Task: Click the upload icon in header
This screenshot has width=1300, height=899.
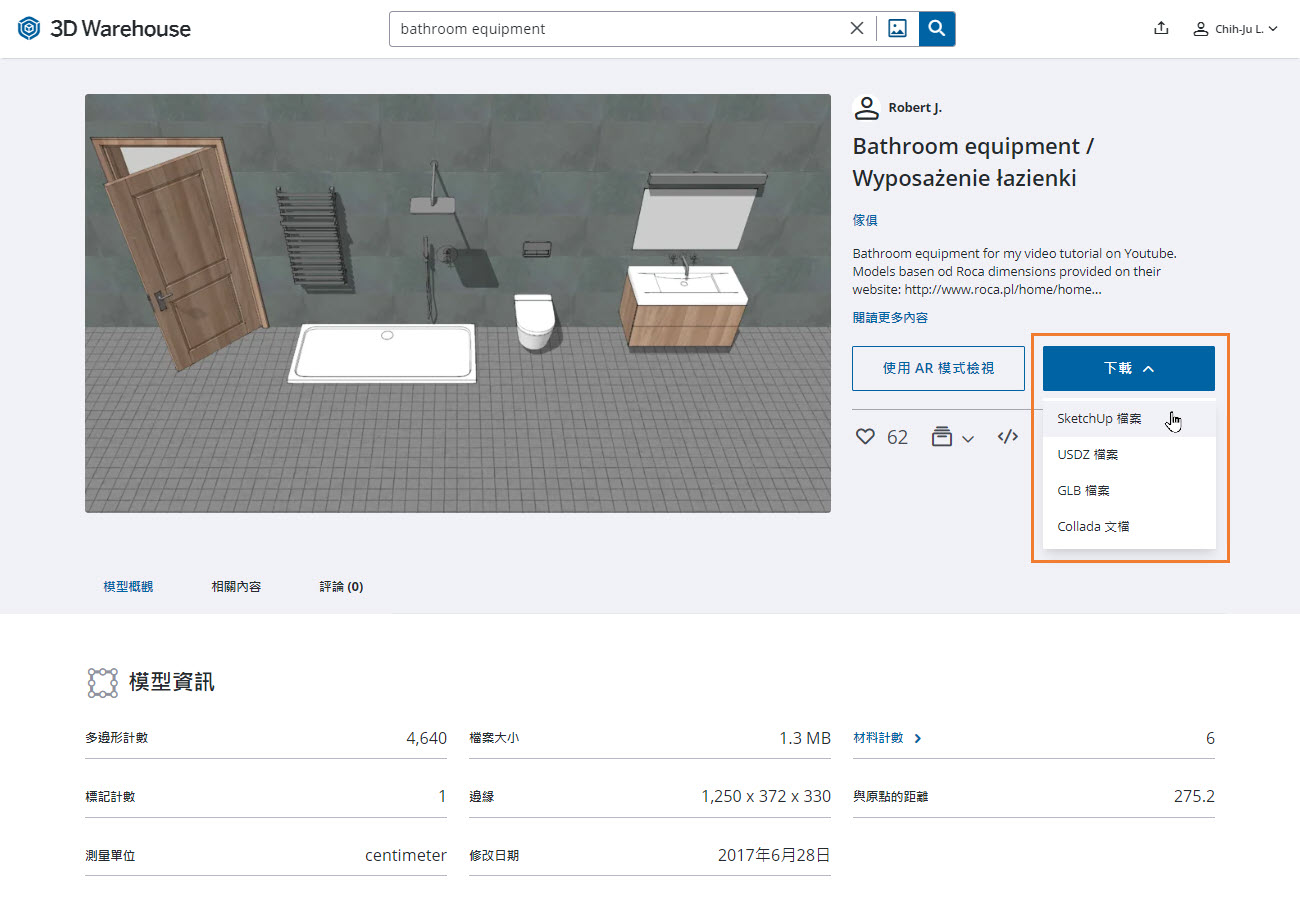Action: pos(1161,29)
